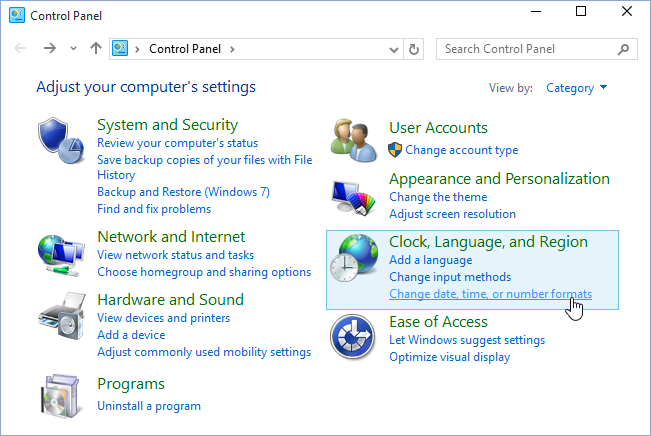Click Let Windows suggest settings
Screen dimensions: 651x436
467,340
